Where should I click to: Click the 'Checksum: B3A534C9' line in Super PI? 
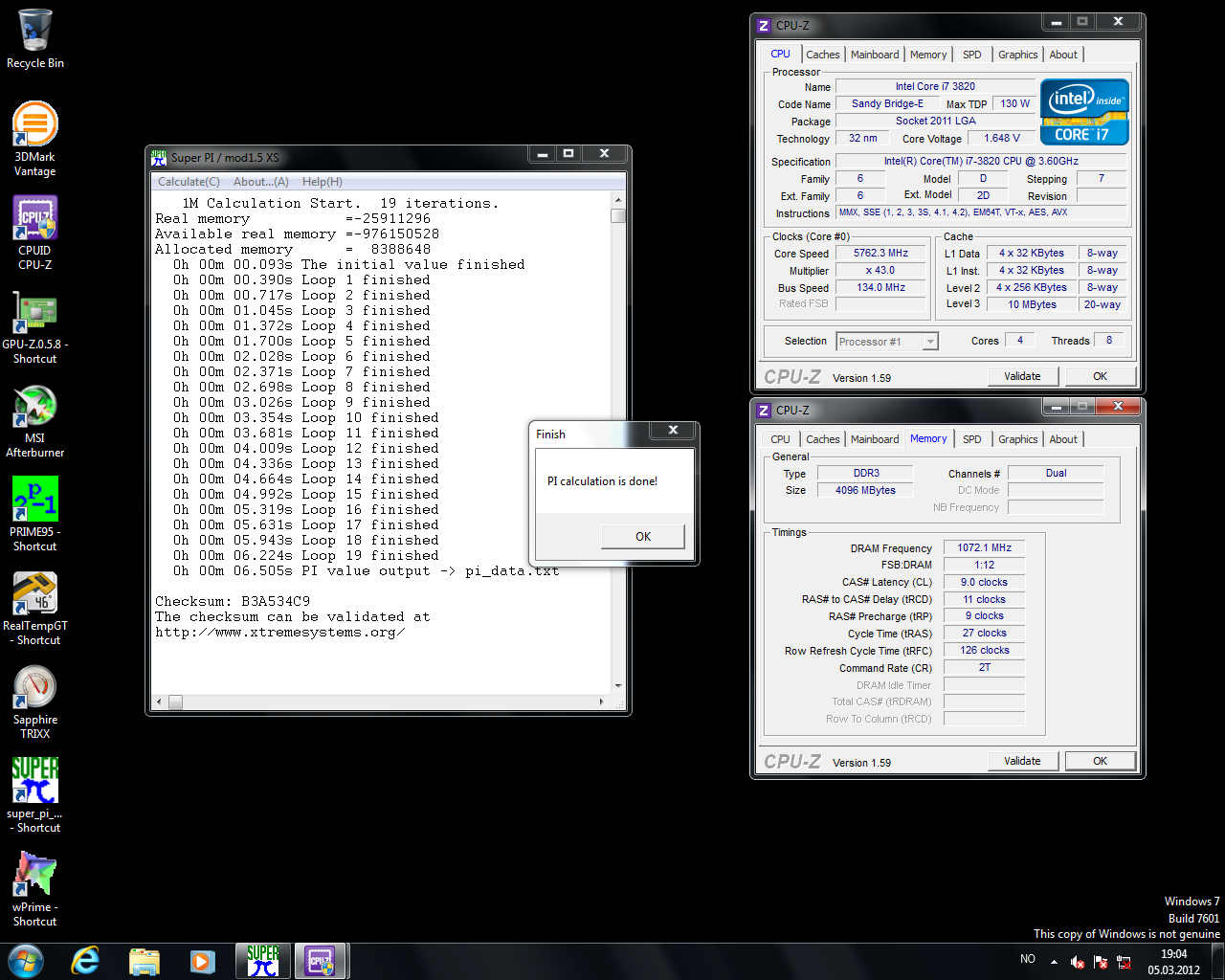coord(233,602)
